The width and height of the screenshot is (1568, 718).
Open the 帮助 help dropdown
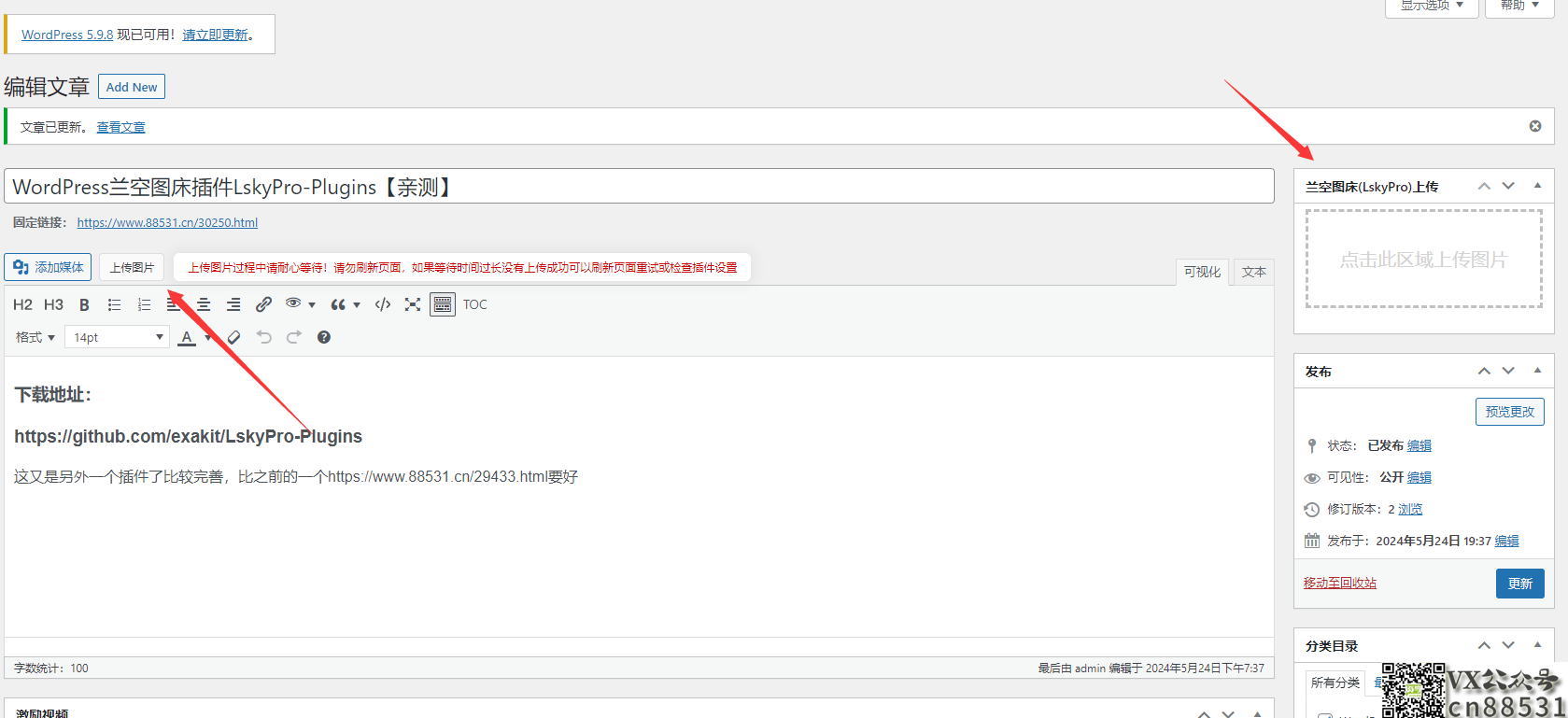[1519, 6]
